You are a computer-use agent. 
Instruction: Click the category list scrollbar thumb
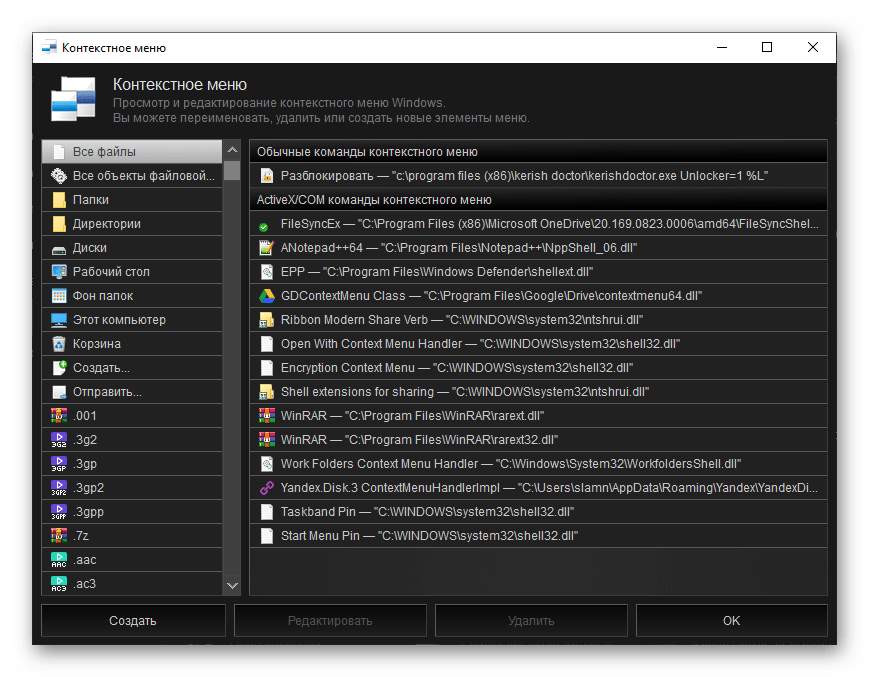point(232,170)
